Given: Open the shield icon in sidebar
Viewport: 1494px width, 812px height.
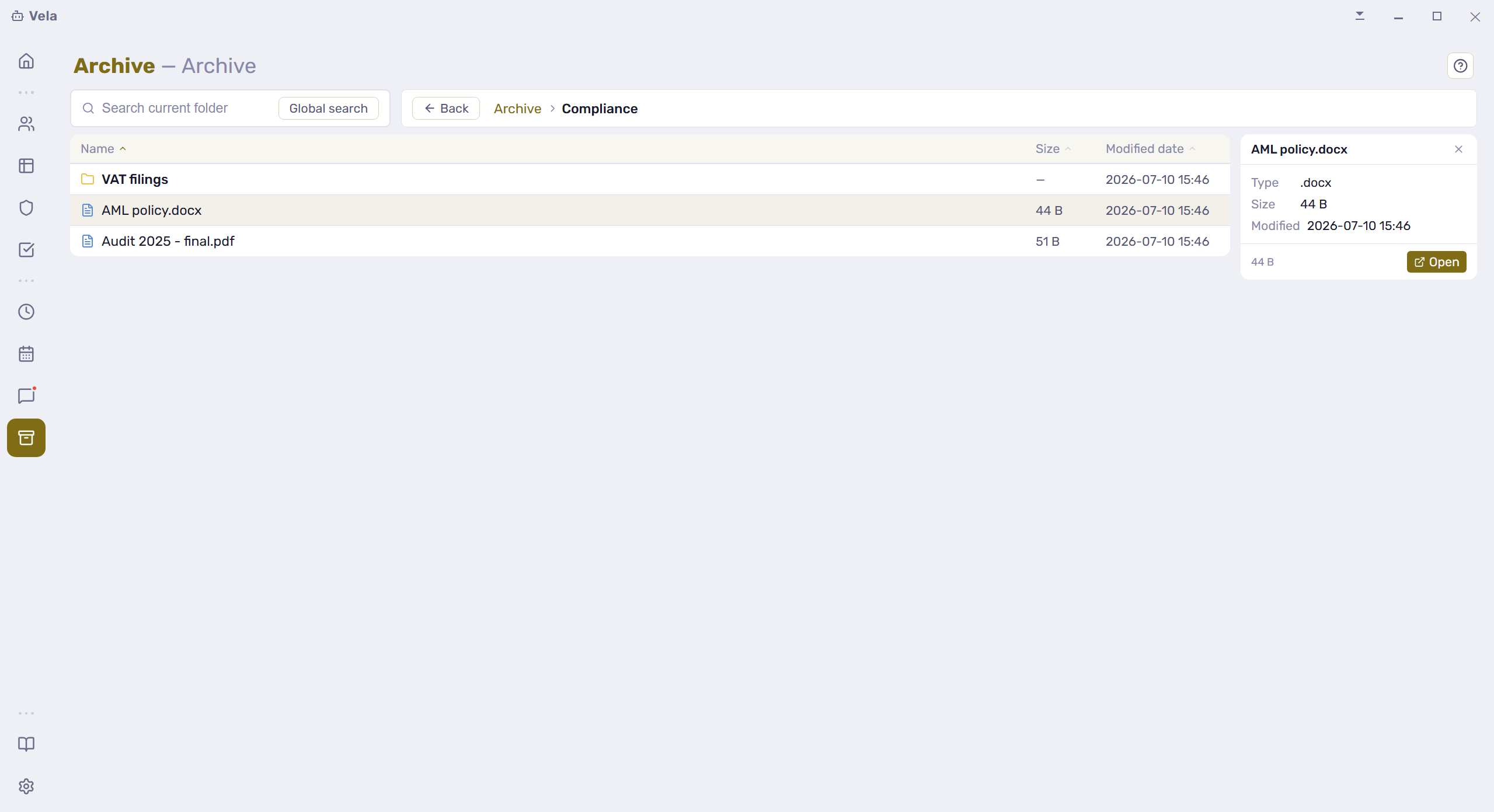Looking at the screenshot, I should coord(26,208).
